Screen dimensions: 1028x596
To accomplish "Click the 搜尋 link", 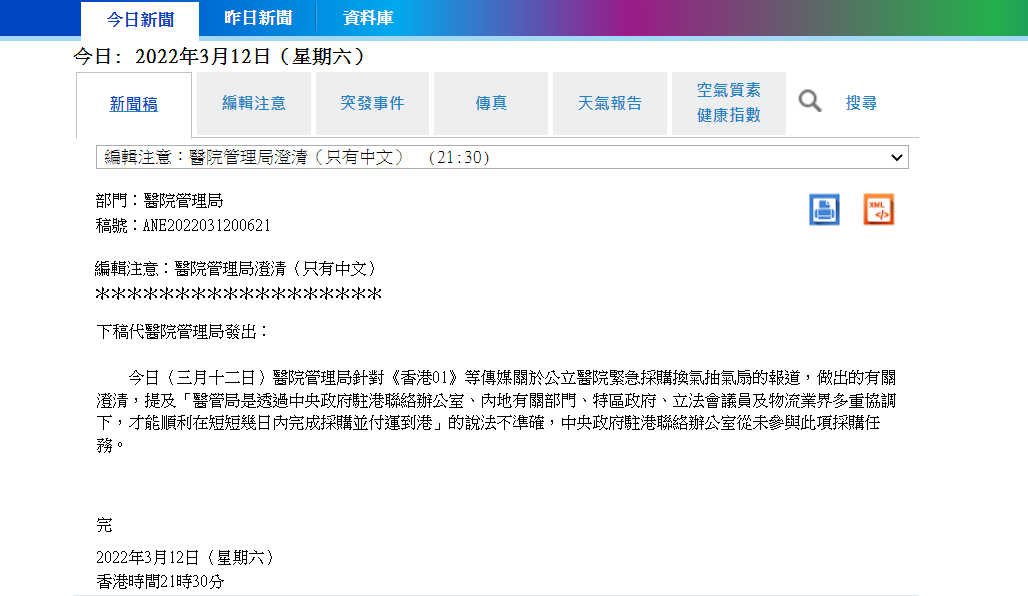I will (x=861, y=103).
